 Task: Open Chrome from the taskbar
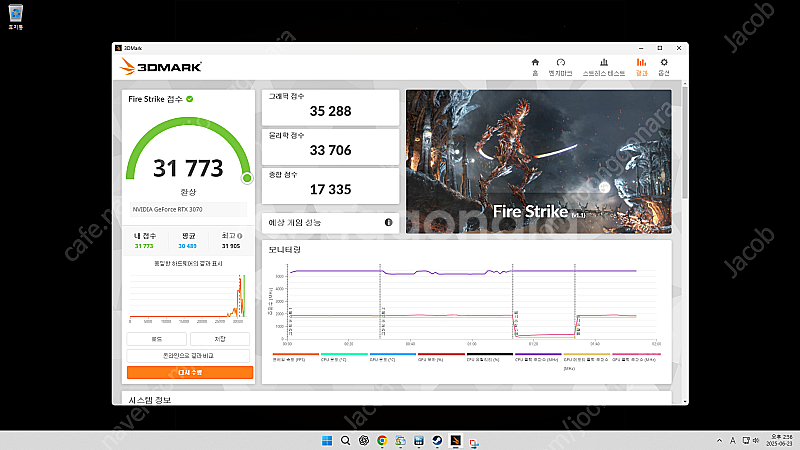[380, 440]
